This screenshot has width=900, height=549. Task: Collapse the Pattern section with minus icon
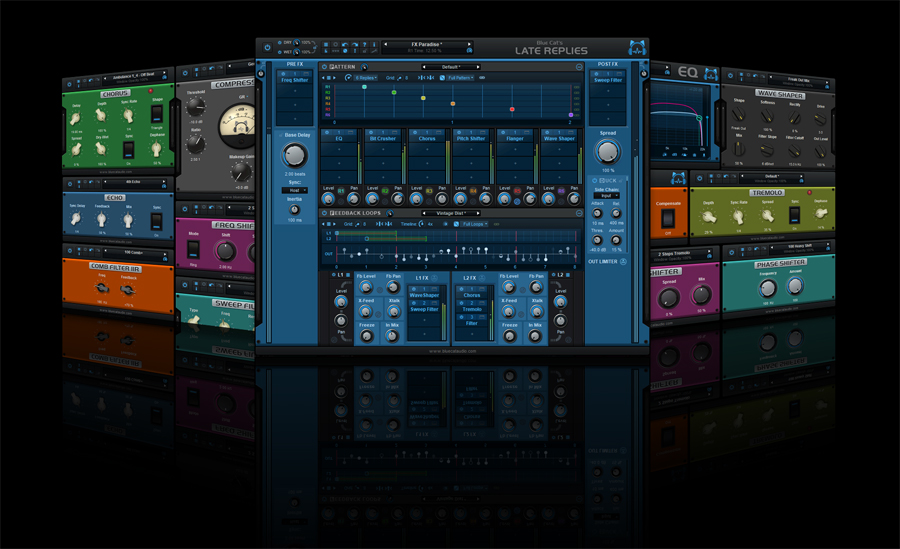click(x=579, y=67)
